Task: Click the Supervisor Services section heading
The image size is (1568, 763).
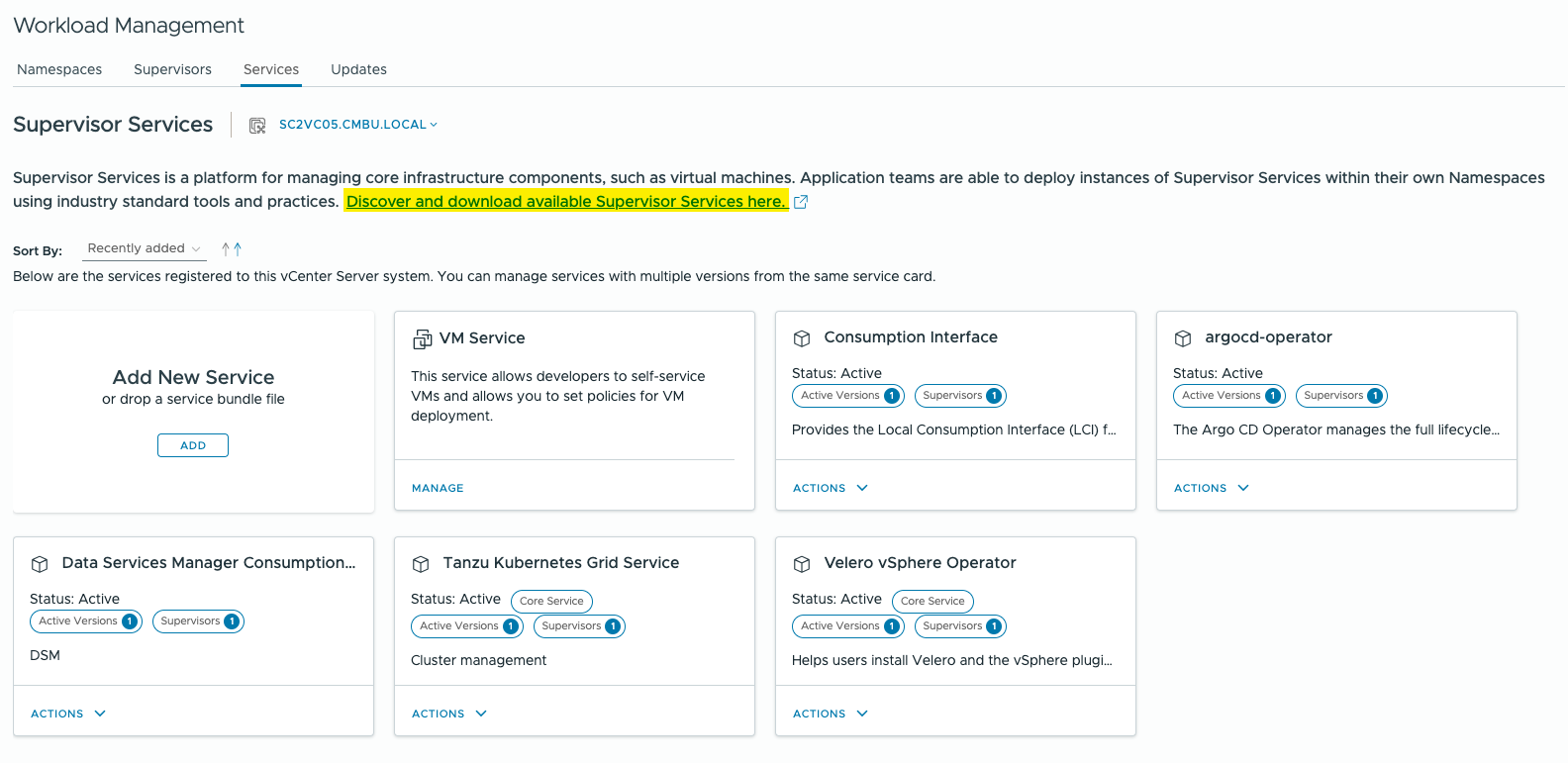Action: pyautogui.click(x=113, y=125)
